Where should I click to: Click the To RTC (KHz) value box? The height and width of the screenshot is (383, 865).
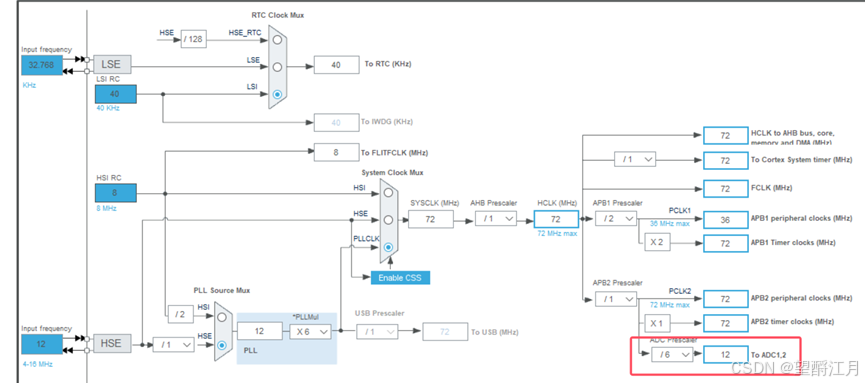pos(336,65)
